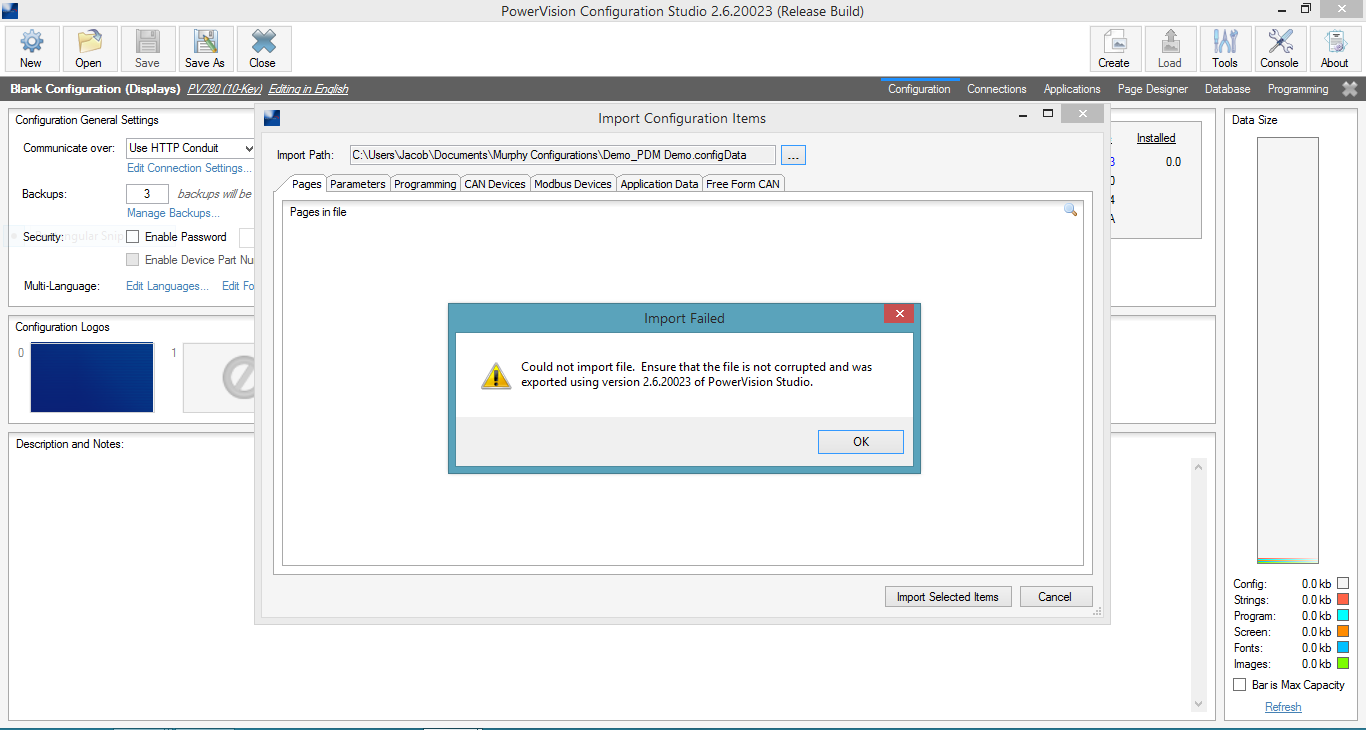Toggle the Enable Password checkbox
This screenshot has height=730, width=1366.
(x=133, y=237)
